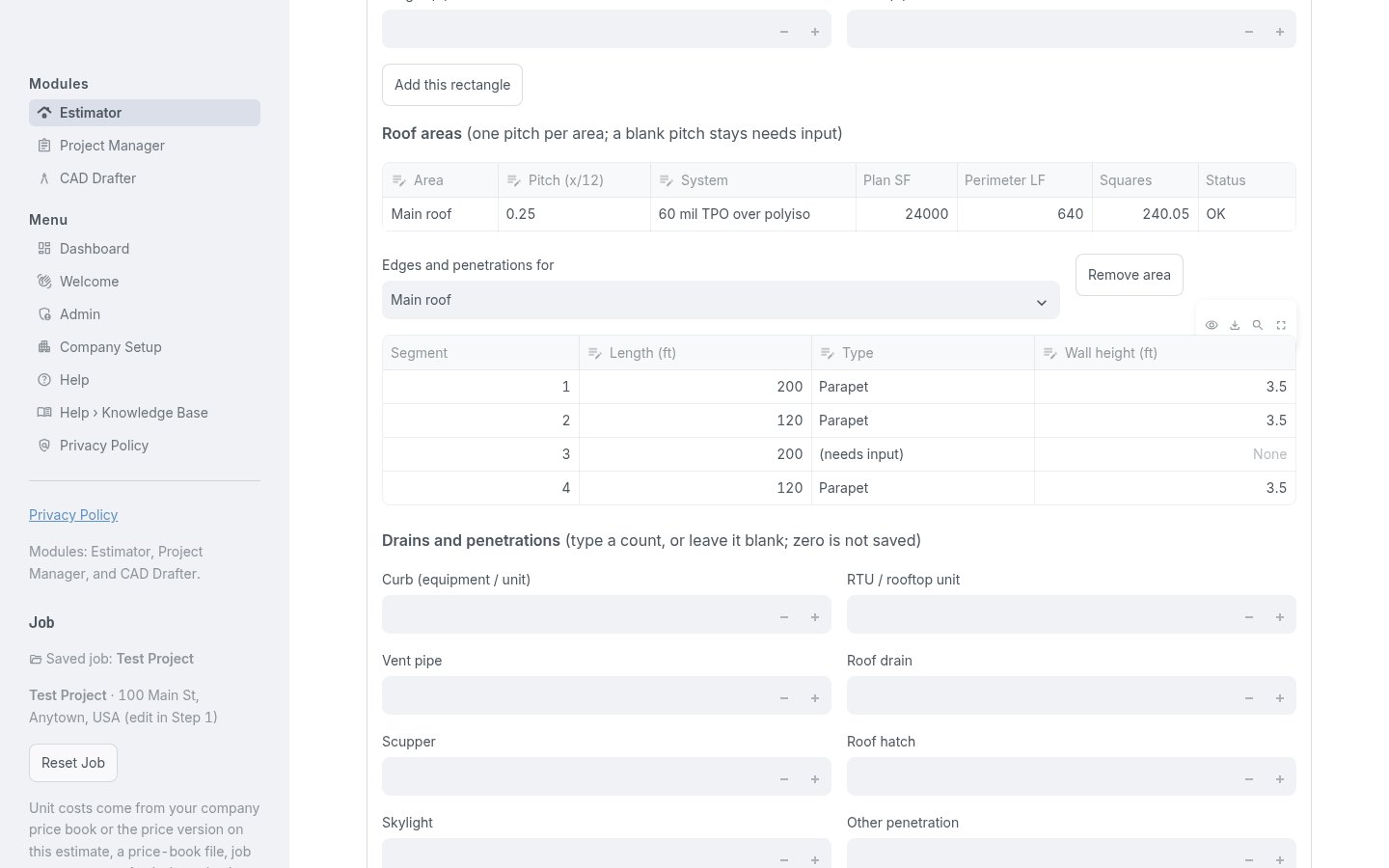Expand segments table to fullscreen icon
This screenshot has width=1389, height=868.
click(x=1281, y=325)
